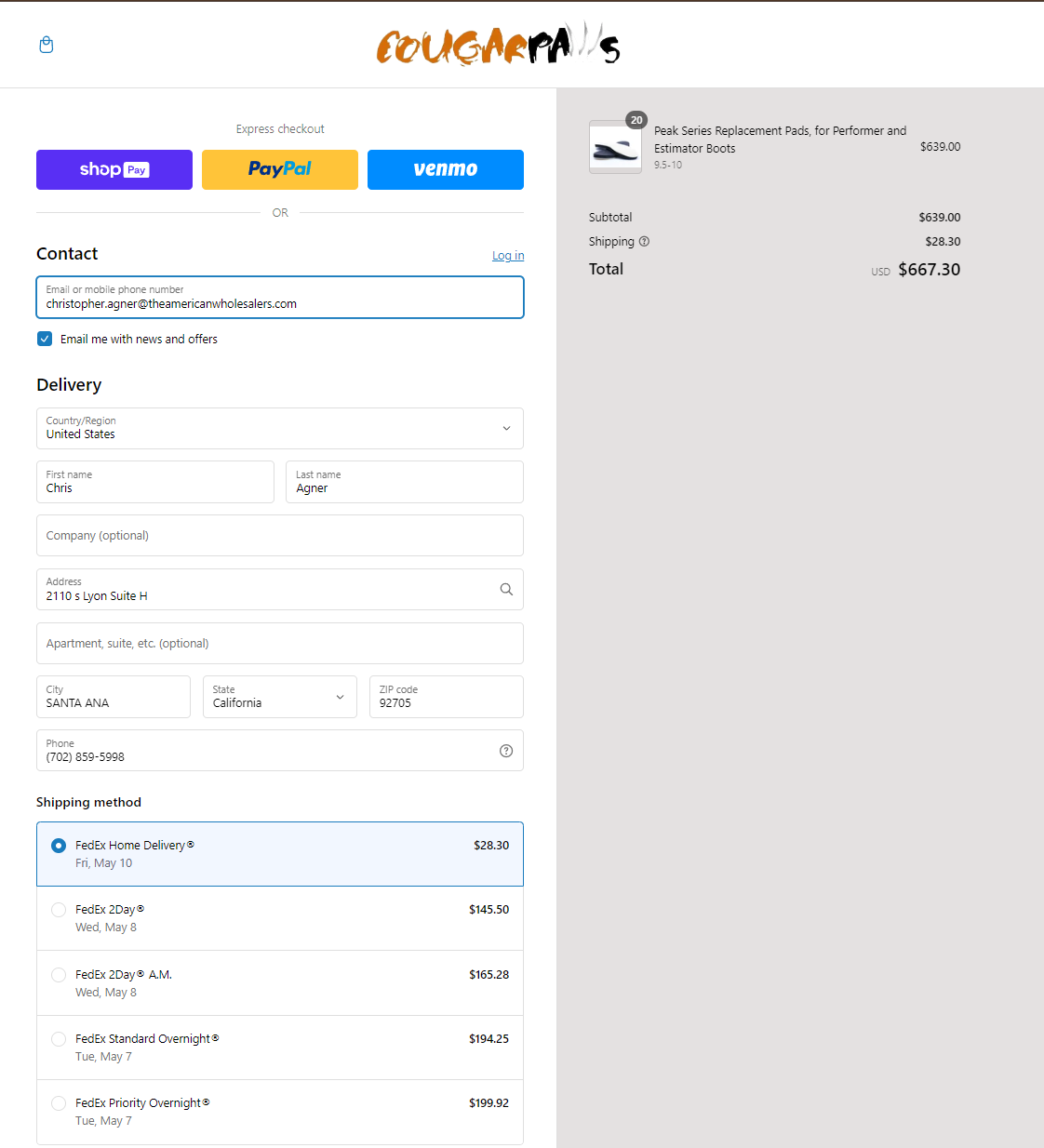Viewport: 1044px width, 1148px height.
Task: Edit the City field SANTA ANA
Action: (x=114, y=697)
